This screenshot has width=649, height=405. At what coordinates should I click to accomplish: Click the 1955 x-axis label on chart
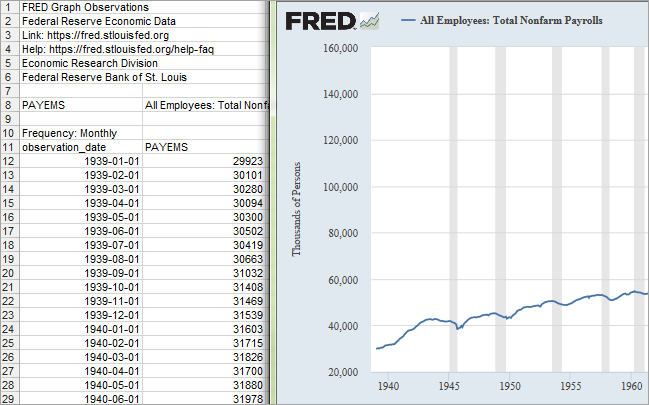(x=571, y=386)
